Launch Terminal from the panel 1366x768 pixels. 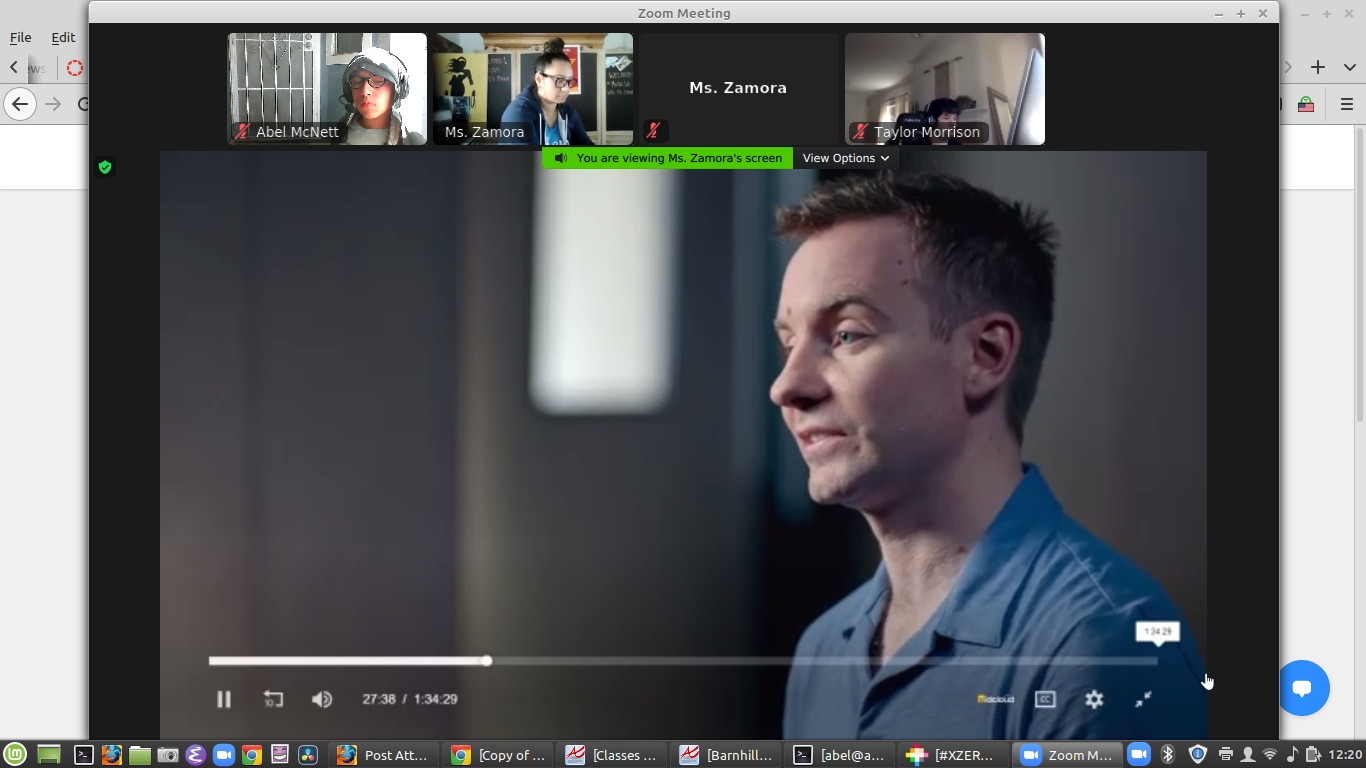click(84, 755)
